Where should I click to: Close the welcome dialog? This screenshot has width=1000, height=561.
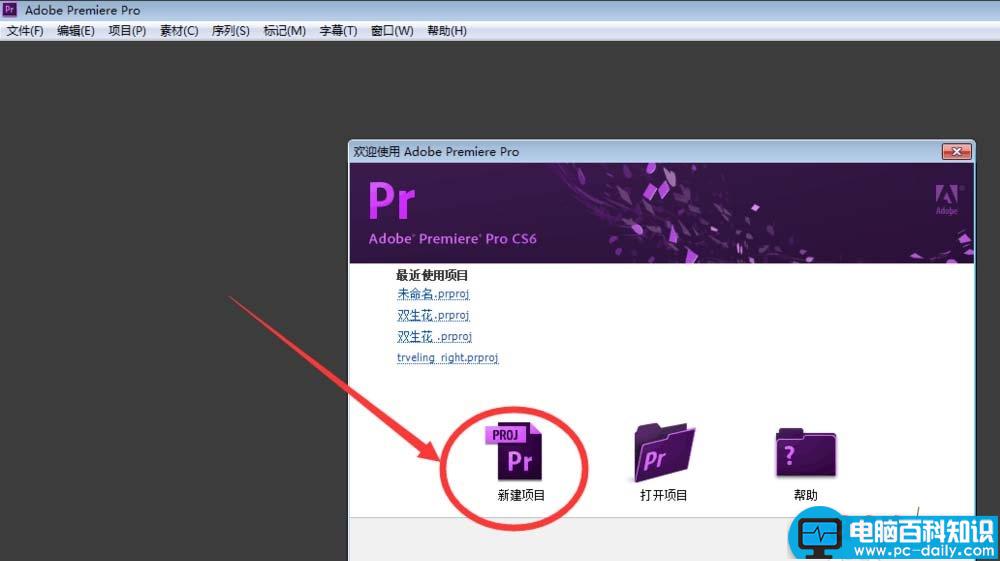point(957,151)
